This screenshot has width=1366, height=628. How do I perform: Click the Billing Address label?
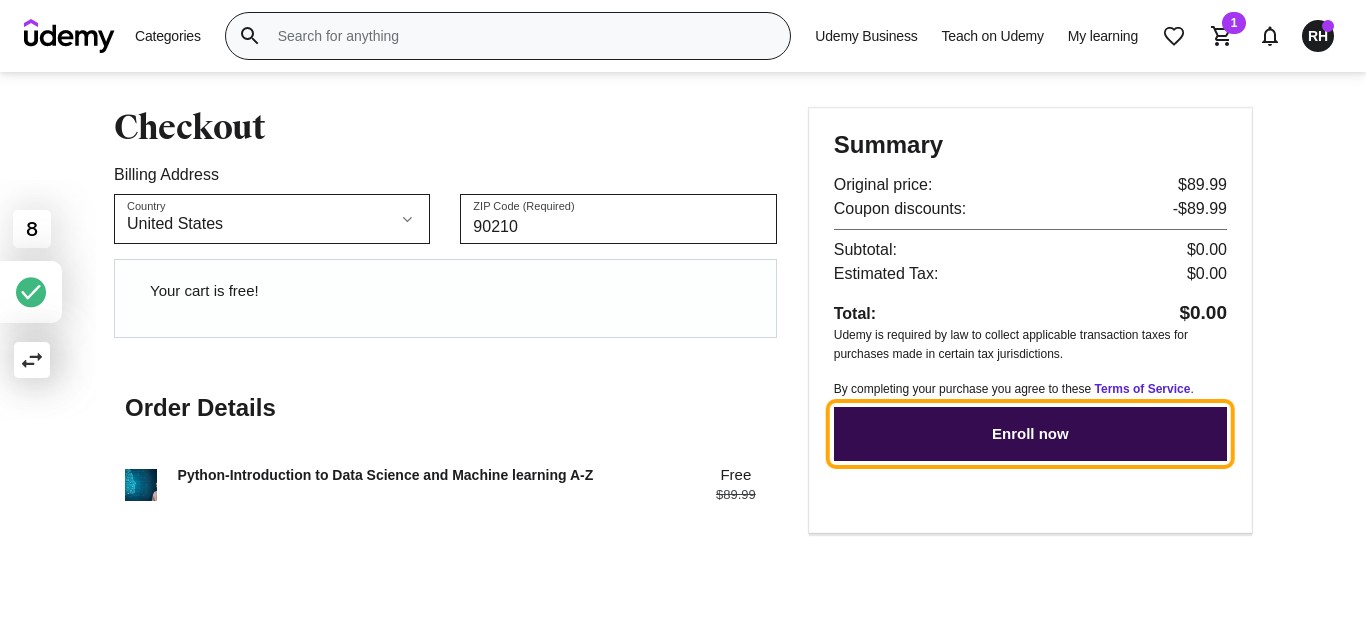pos(166,175)
